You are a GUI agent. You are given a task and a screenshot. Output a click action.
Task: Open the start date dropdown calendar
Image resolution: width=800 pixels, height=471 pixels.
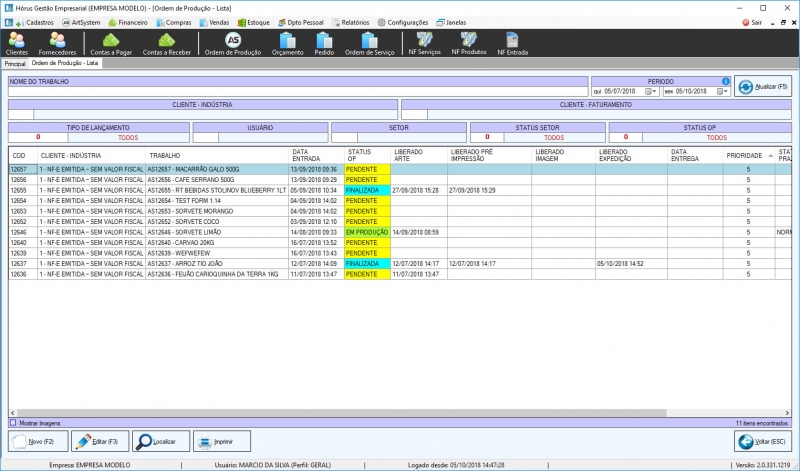[651, 91]
